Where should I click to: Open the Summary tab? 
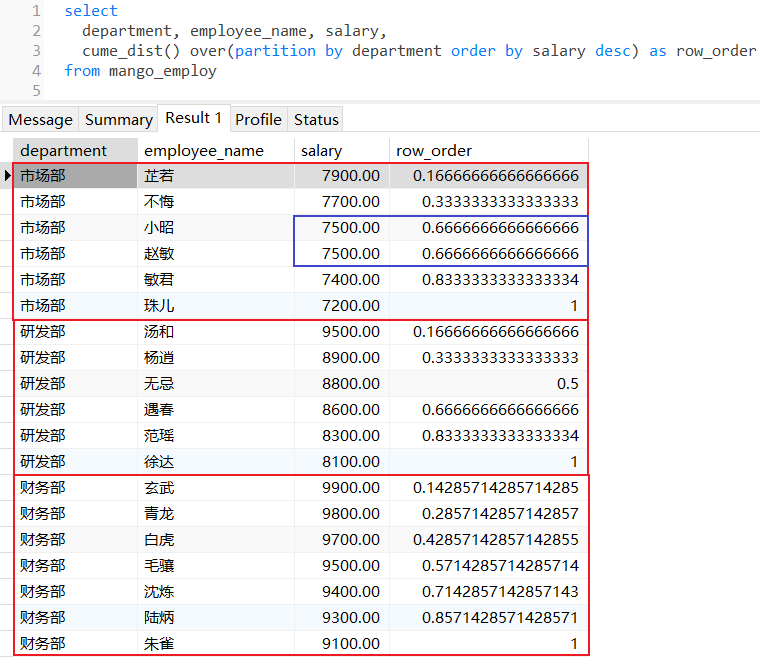(x=118, y=119)
